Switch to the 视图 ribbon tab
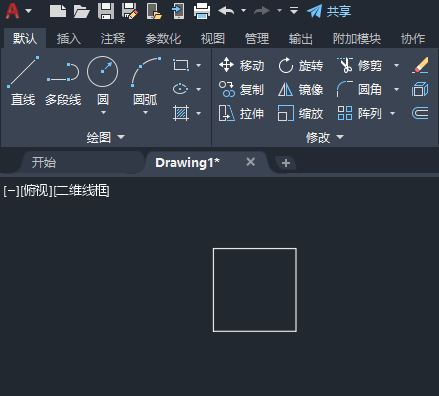Viewport: 439px width, 396px height. 213,39
